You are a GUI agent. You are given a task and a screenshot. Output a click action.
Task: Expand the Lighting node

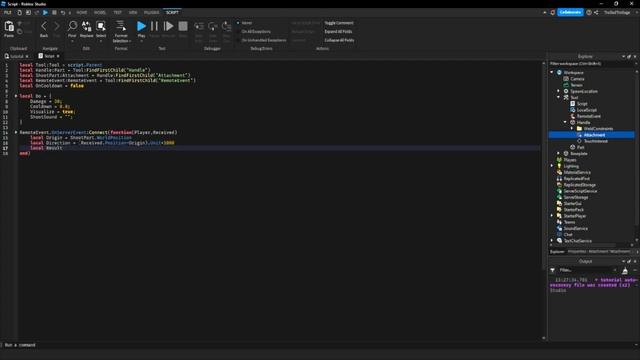pos(552,166)
